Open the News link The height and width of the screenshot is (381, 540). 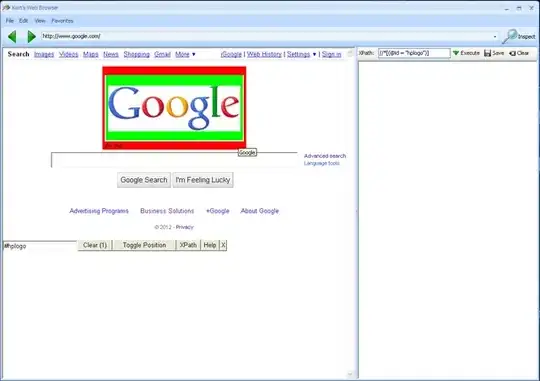[x=111, y=54]
